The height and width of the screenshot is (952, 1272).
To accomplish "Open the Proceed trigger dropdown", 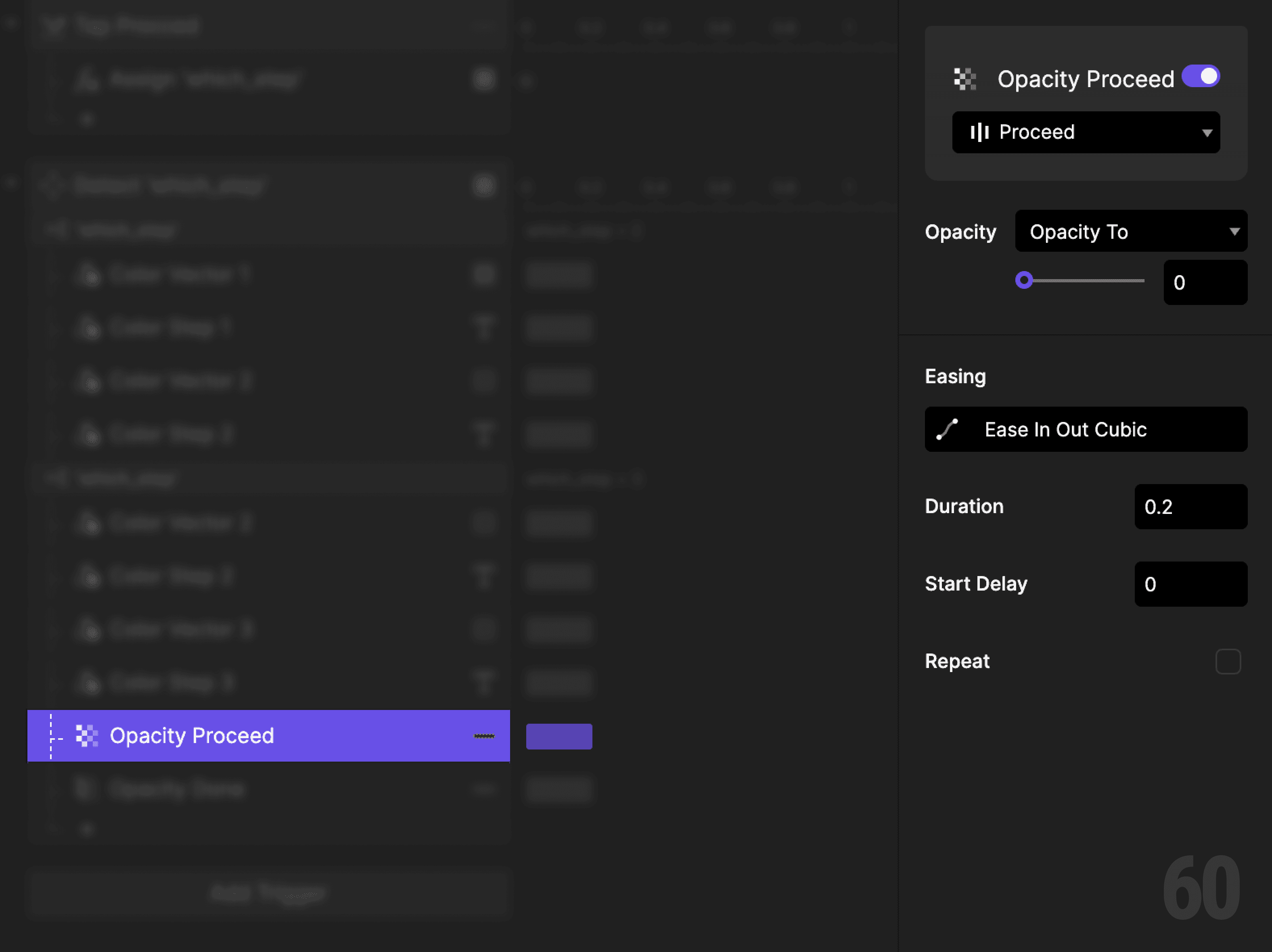I will [1086, 132].
